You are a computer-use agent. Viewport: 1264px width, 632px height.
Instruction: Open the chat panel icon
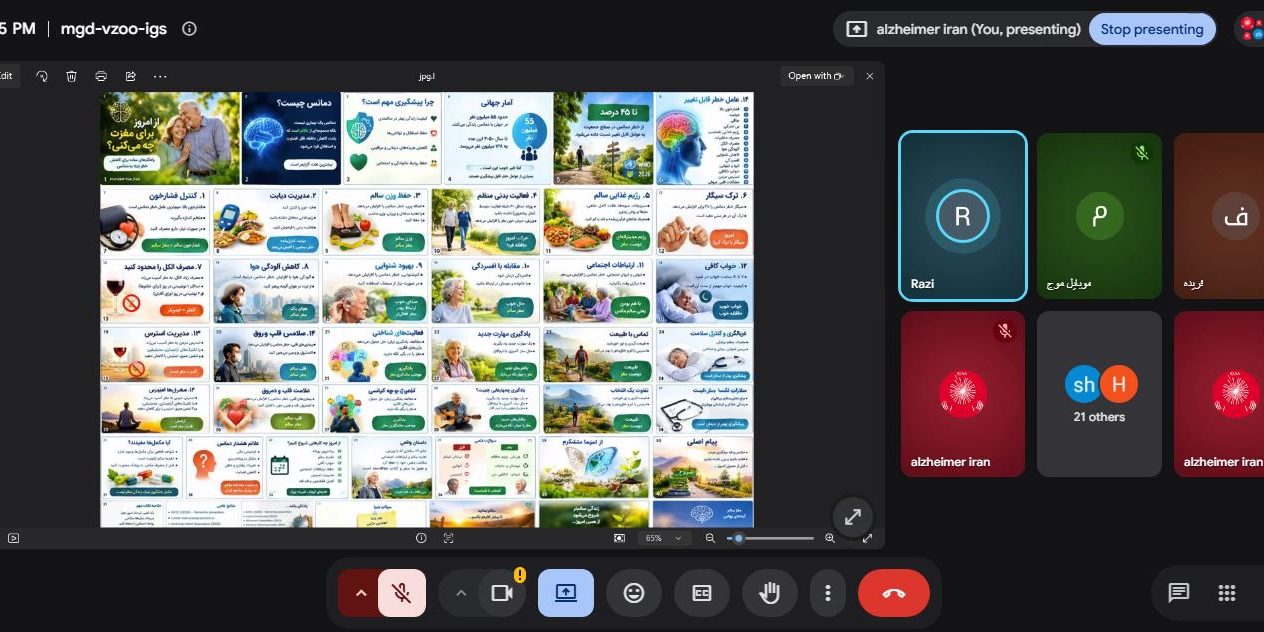(1179, 593)
